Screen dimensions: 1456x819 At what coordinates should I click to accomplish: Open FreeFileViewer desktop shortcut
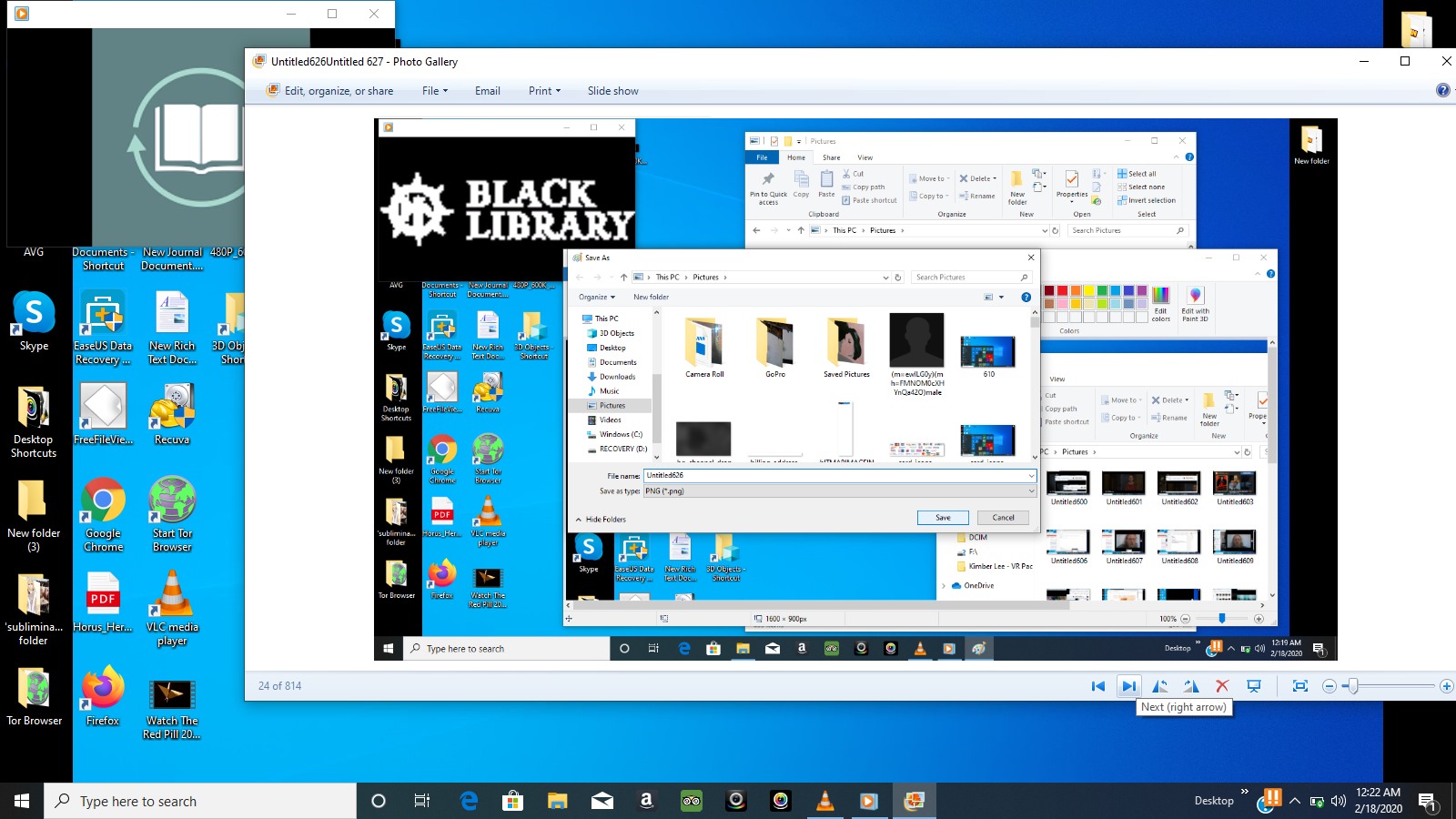point(103,414)
